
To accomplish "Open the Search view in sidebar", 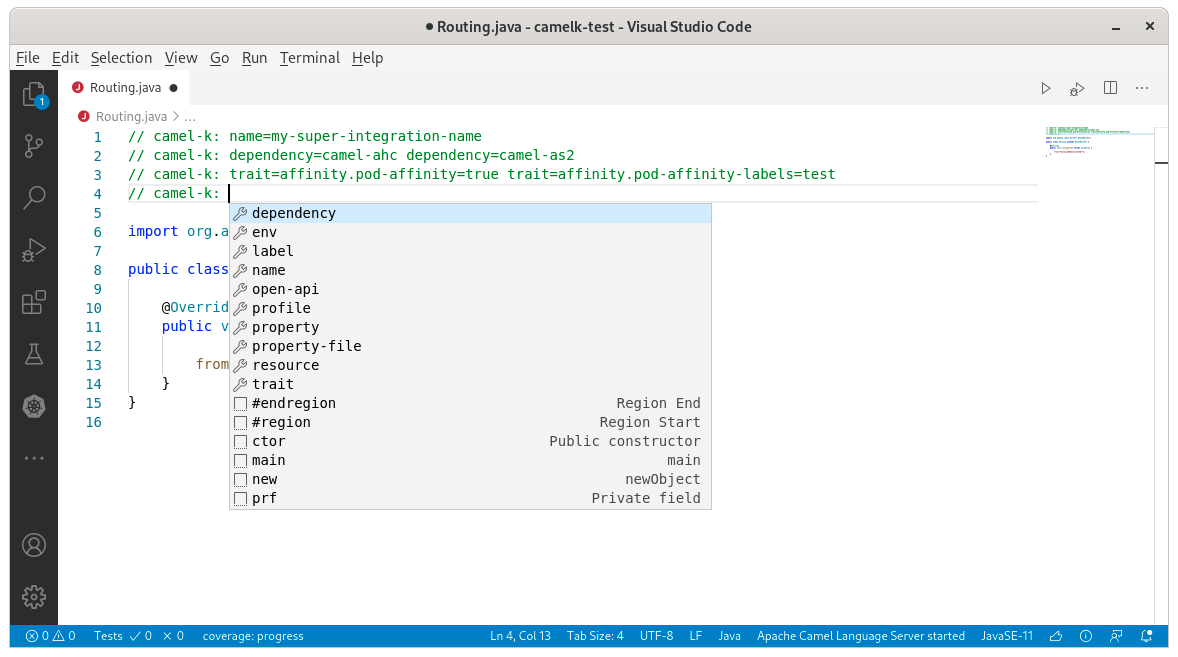I will (x=34, y=197).
